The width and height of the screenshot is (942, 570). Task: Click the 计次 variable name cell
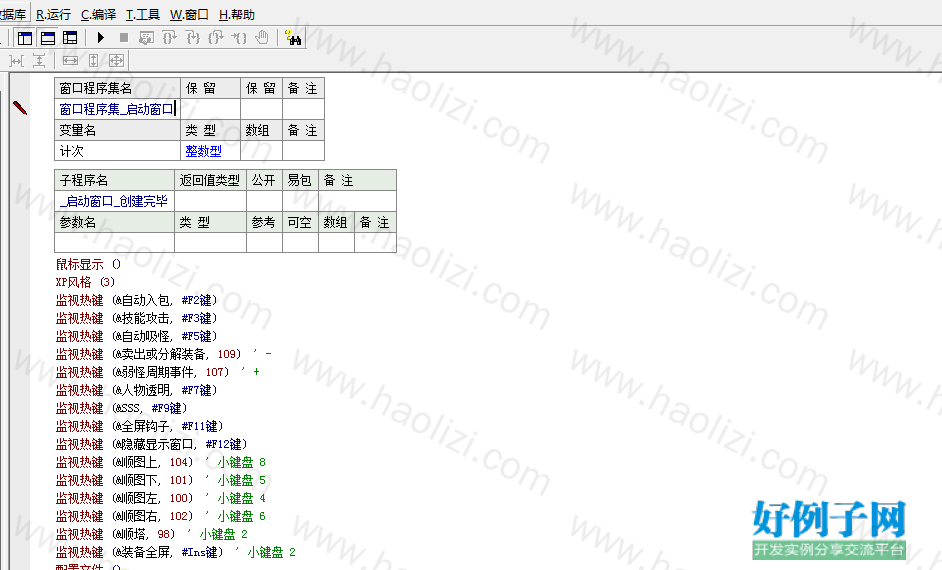117,151
